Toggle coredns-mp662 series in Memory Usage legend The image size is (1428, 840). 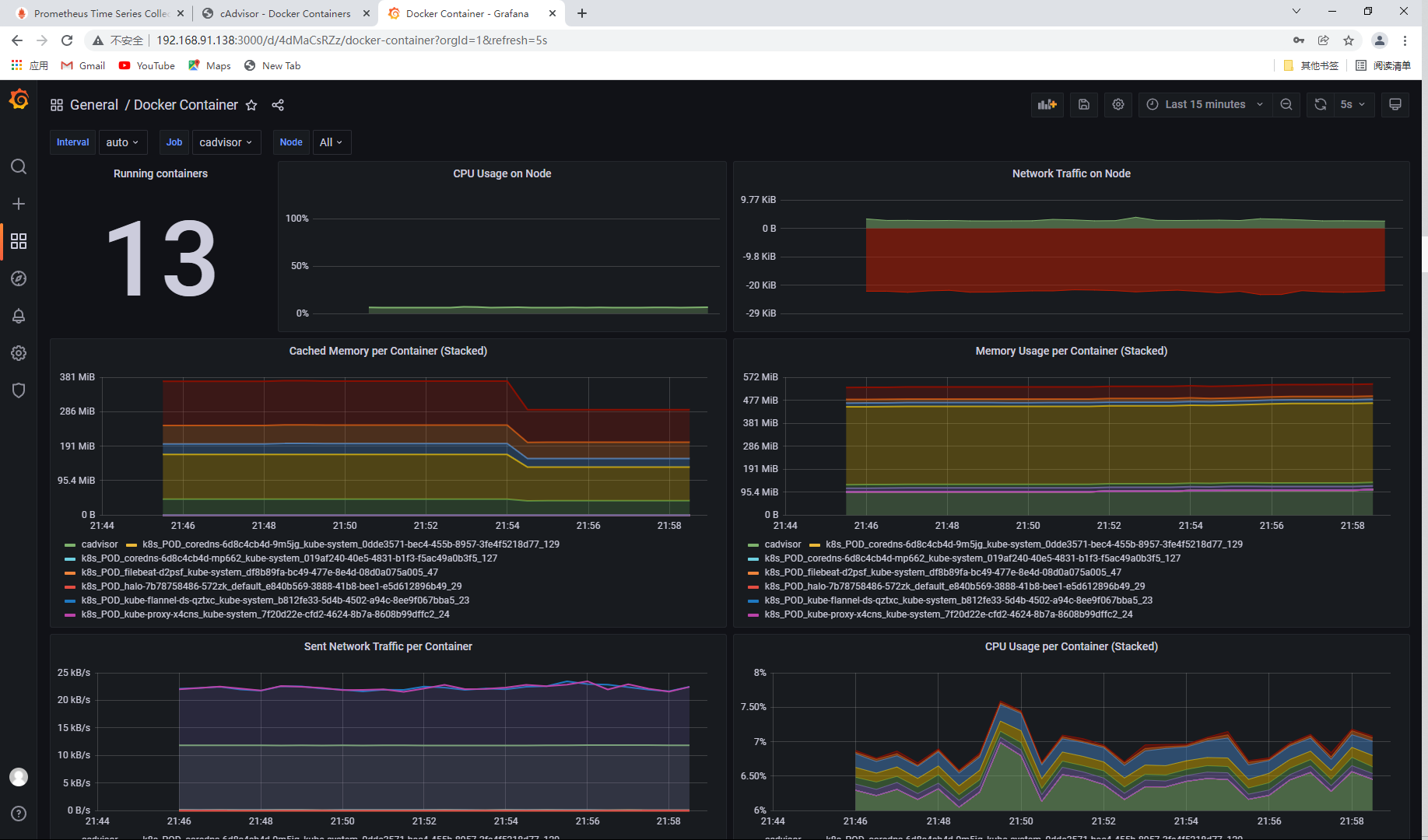tap(973, 558)
